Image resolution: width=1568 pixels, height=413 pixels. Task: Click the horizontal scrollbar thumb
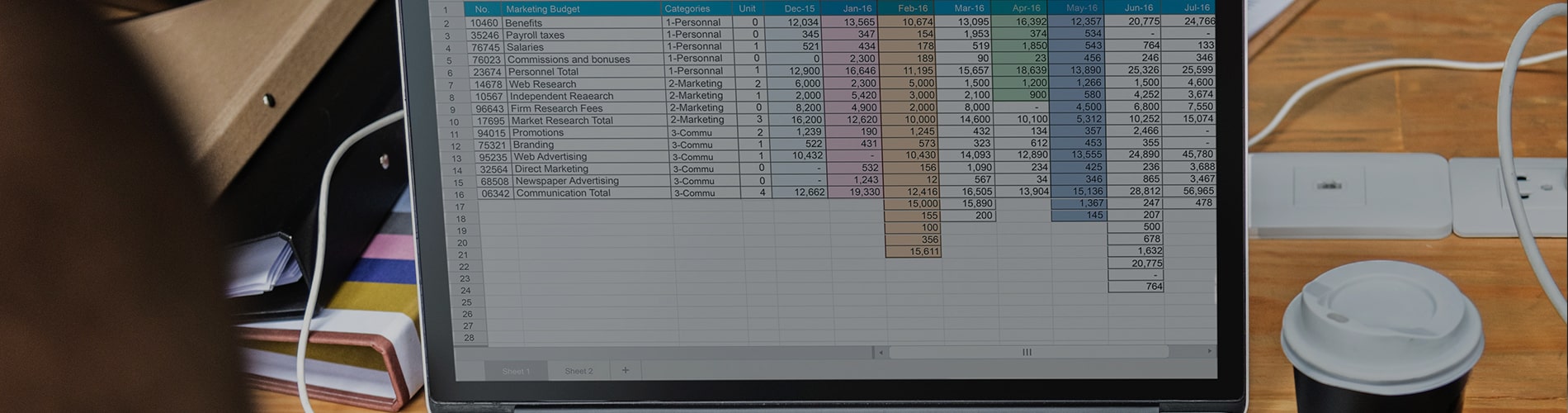point(1027,352)
